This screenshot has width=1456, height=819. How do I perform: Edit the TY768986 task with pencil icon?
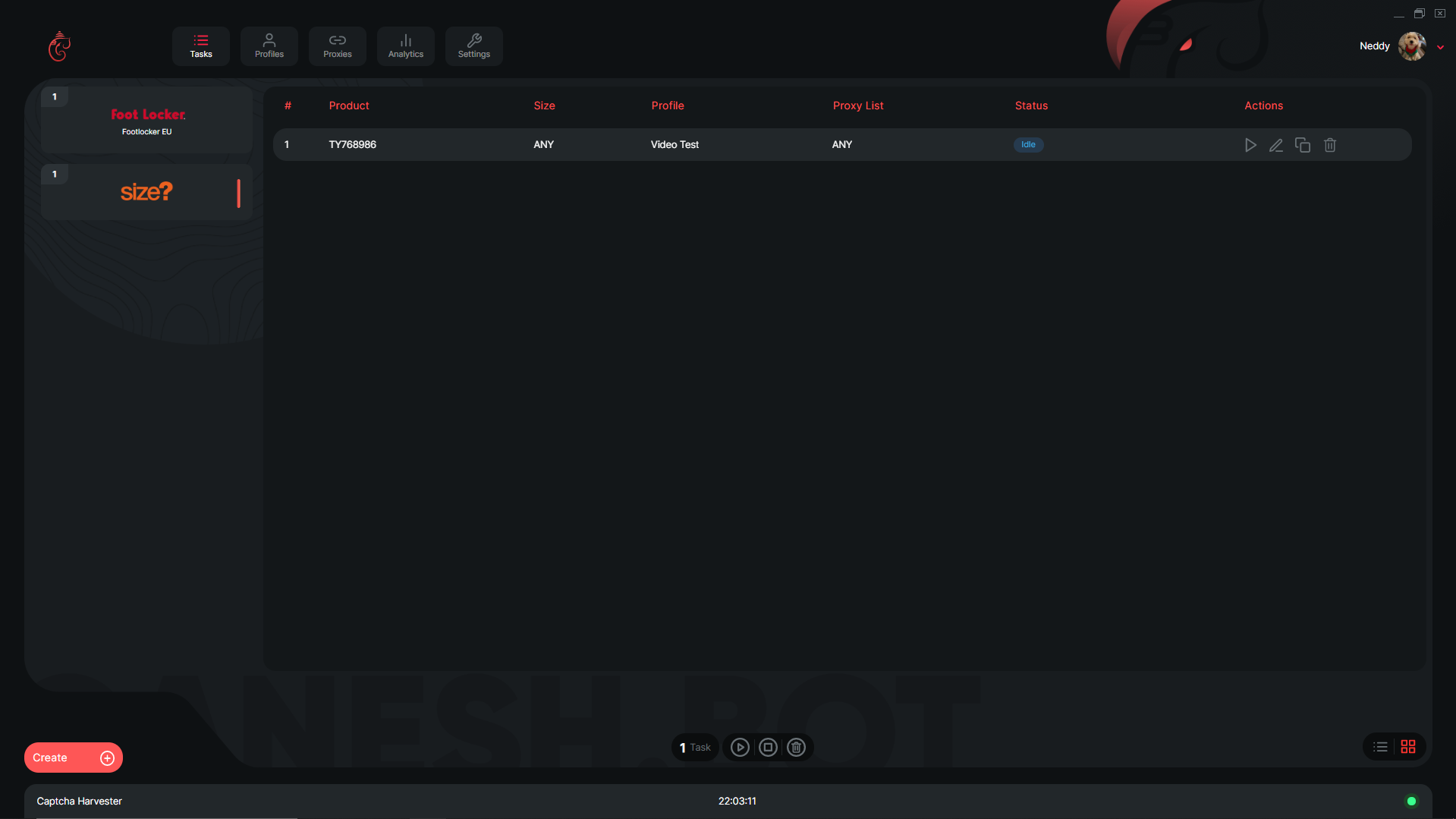[1276, 145]
